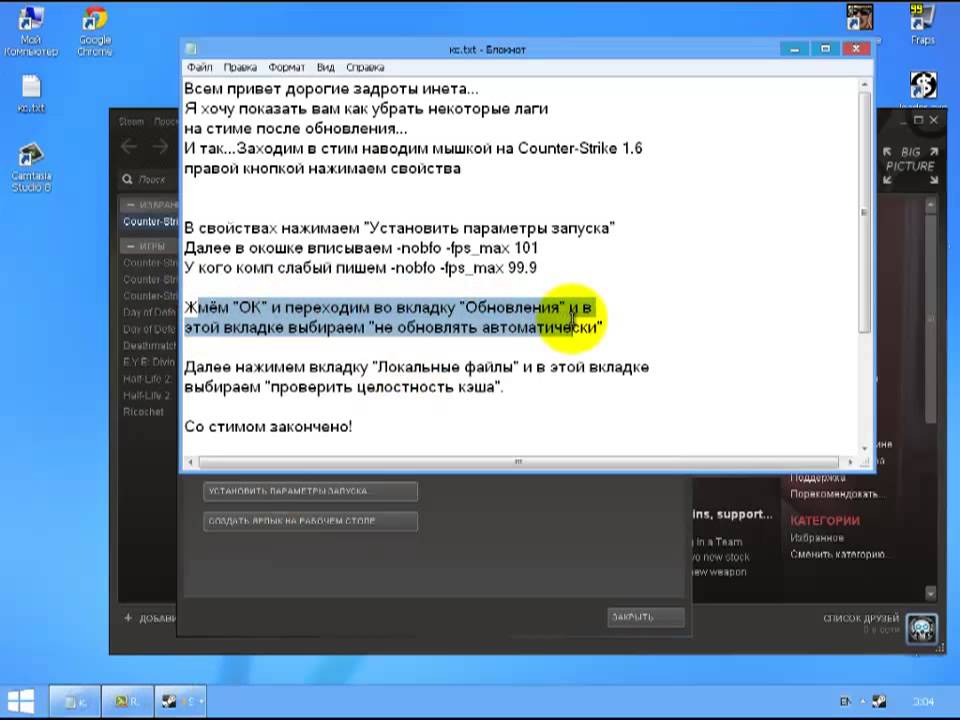
Task: Open Список друзей in Steam
Action: click(x=861, y=618)
